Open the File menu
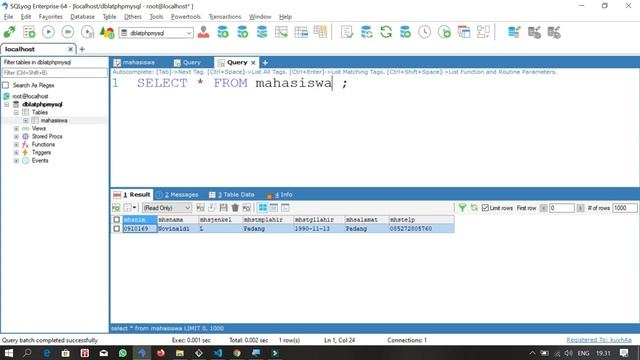Screen dimensions: 640x360 tap(8, 17)
